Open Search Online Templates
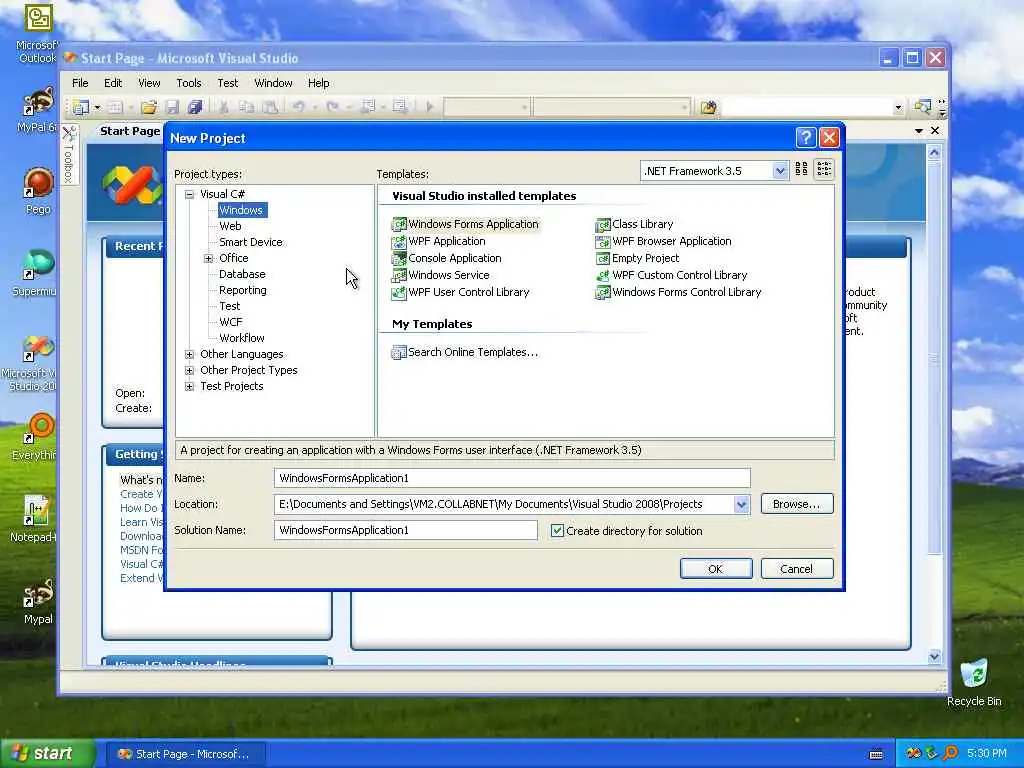1024x768 pixels. click(465, 352)
